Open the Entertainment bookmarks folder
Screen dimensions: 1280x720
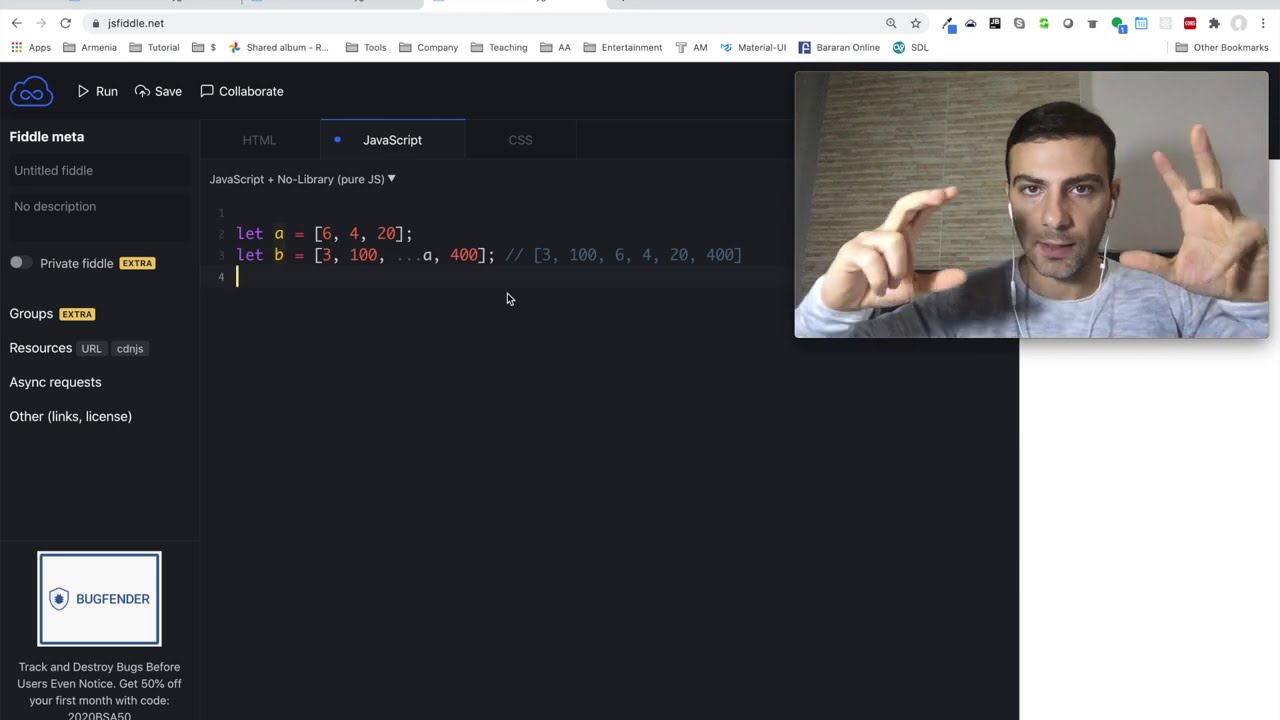622,47
